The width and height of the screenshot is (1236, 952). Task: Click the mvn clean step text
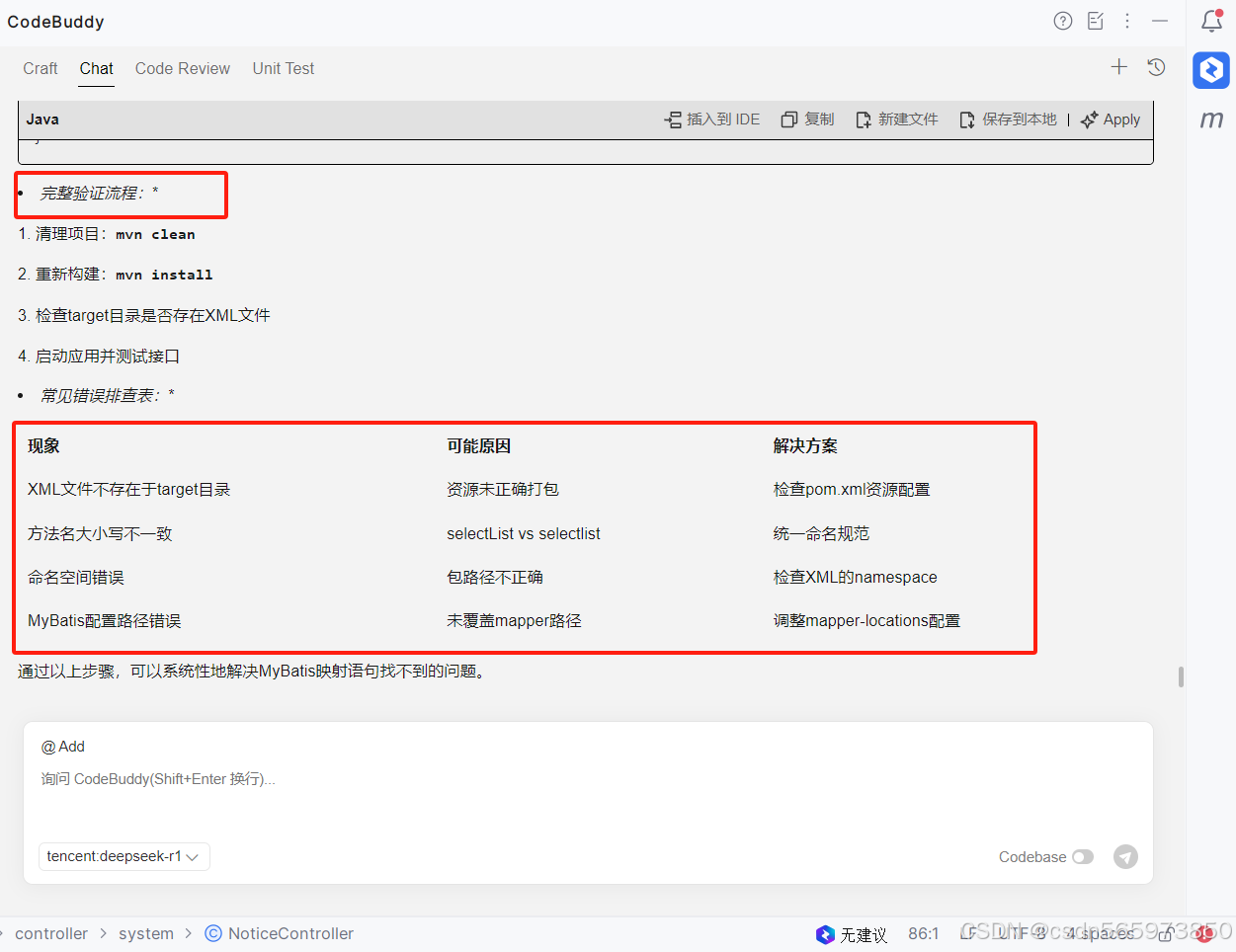click(x=155, y=234)
